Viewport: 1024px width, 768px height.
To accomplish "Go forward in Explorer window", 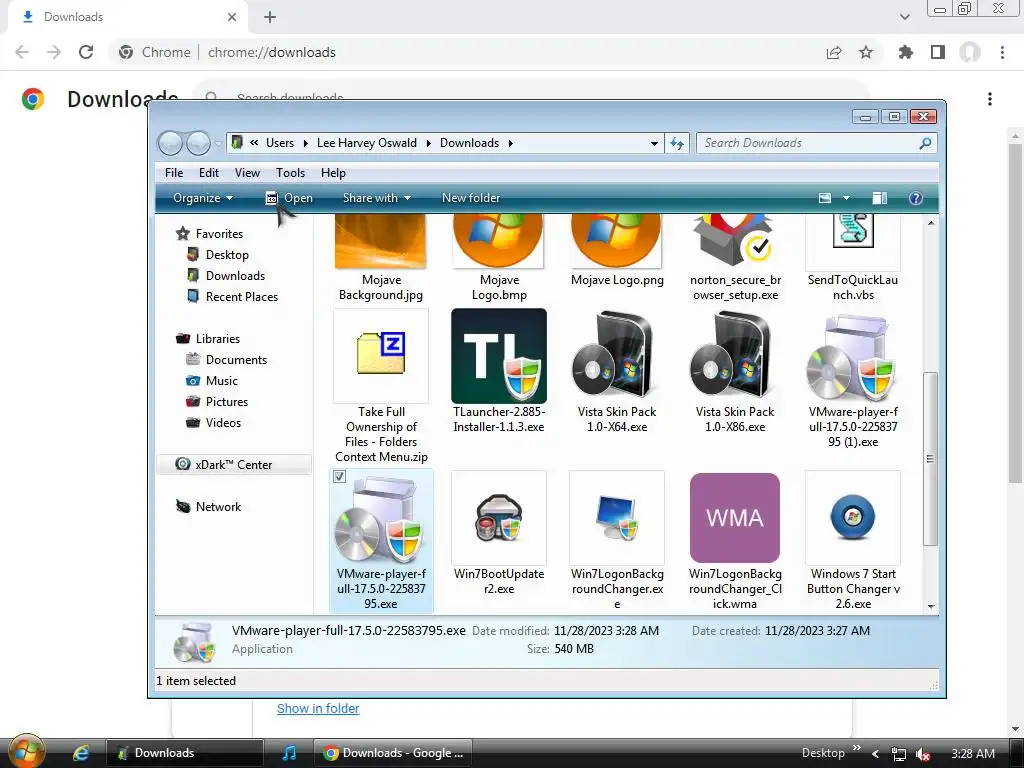I will click(198, 143).
